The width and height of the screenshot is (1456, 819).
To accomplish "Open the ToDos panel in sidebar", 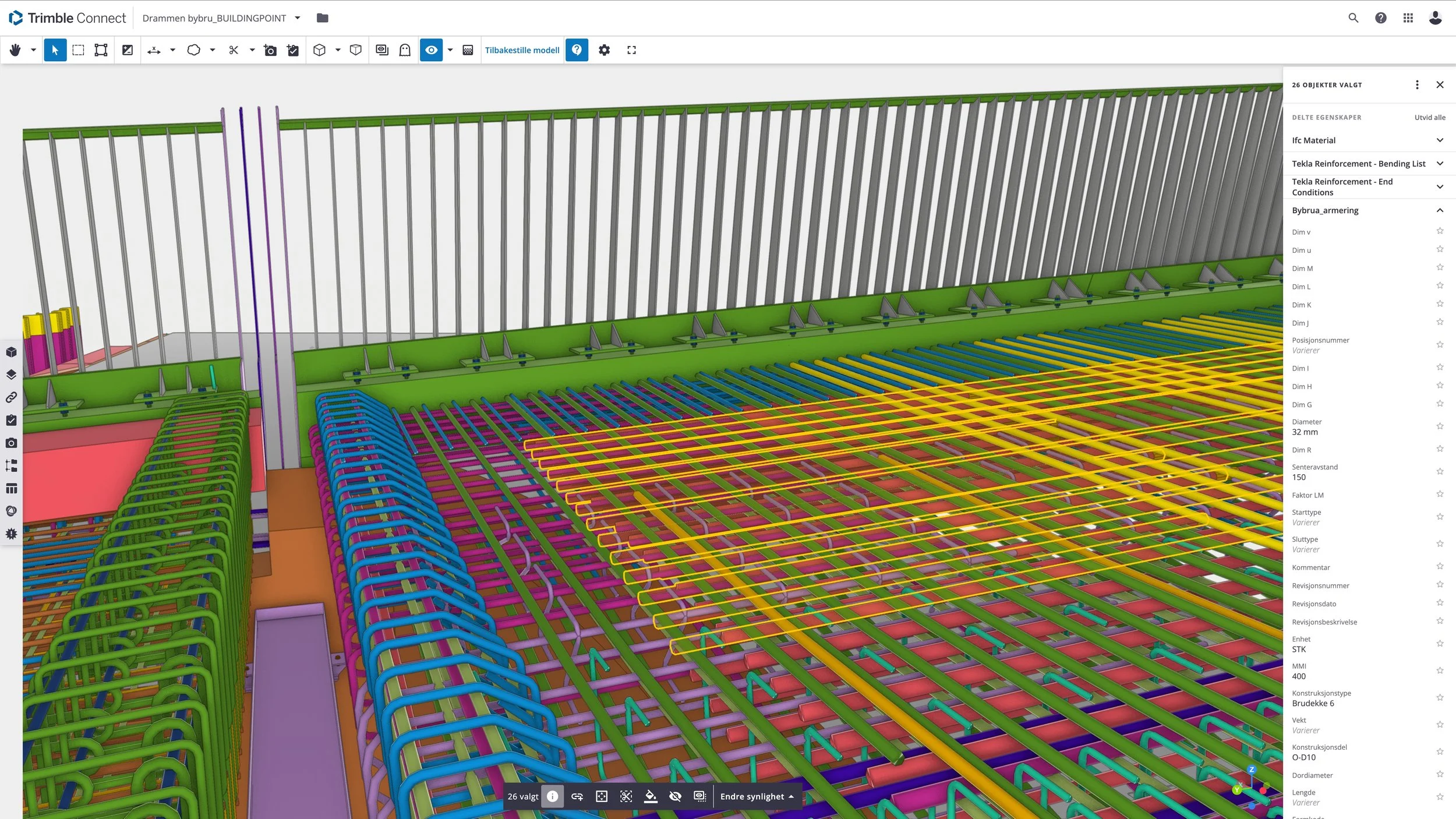I will 12,420.
